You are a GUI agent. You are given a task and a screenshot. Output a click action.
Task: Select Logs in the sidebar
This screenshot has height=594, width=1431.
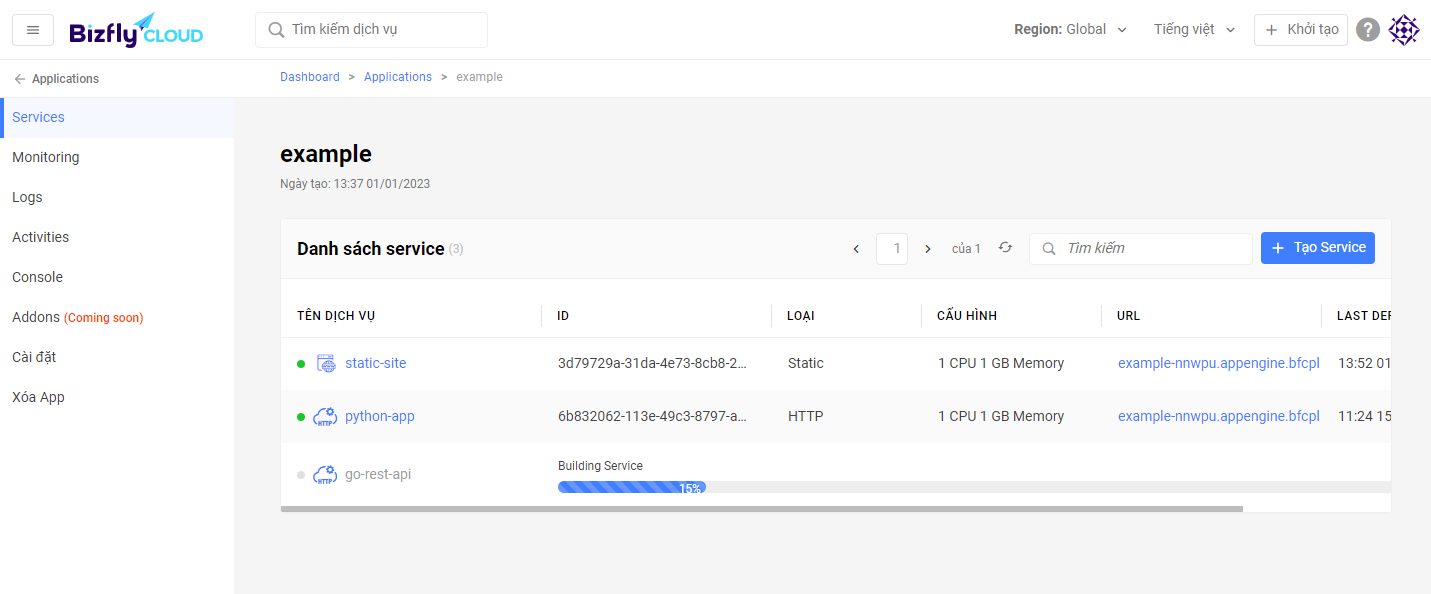point(28,197)
